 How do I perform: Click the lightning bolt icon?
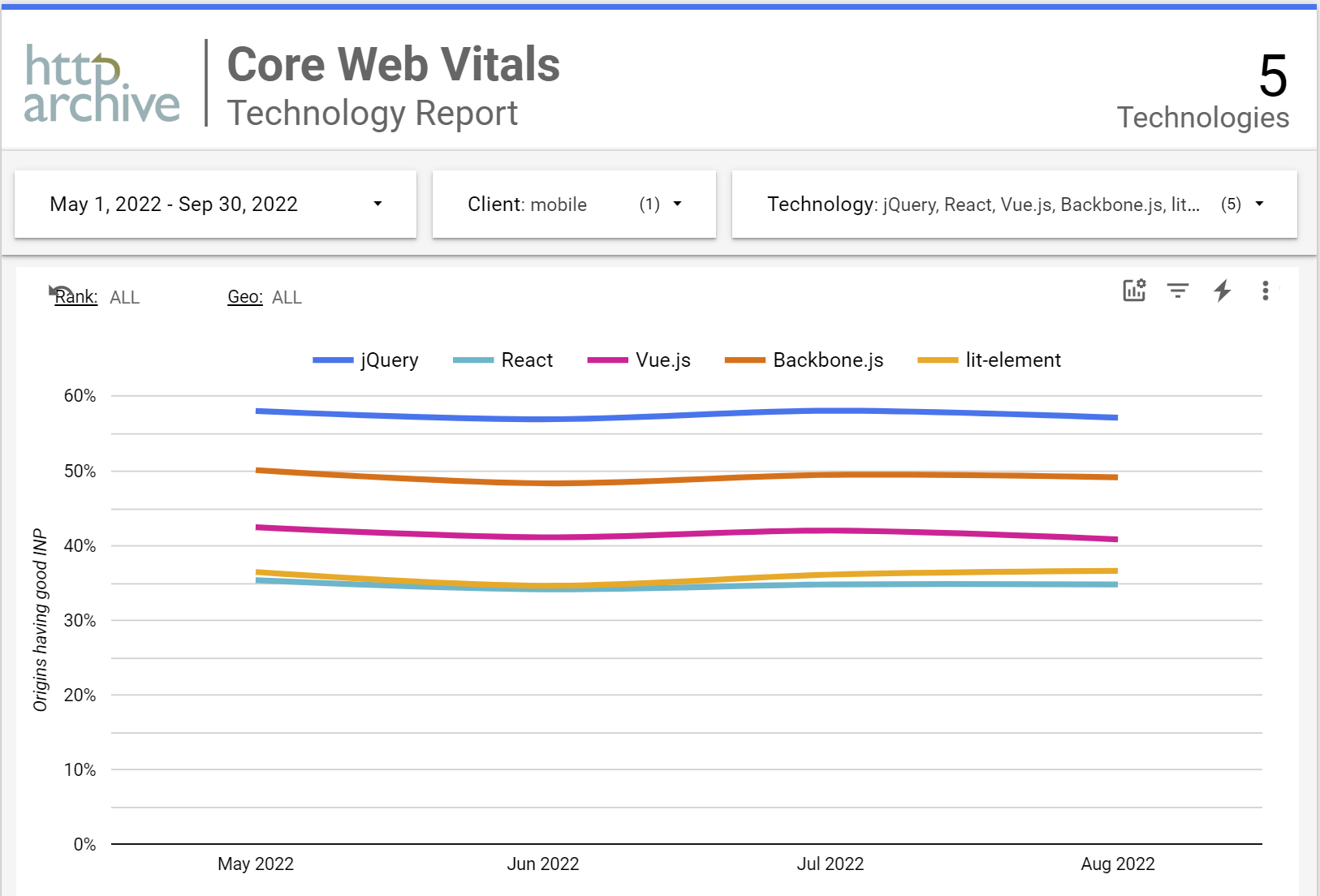[x=1222, y=291]
